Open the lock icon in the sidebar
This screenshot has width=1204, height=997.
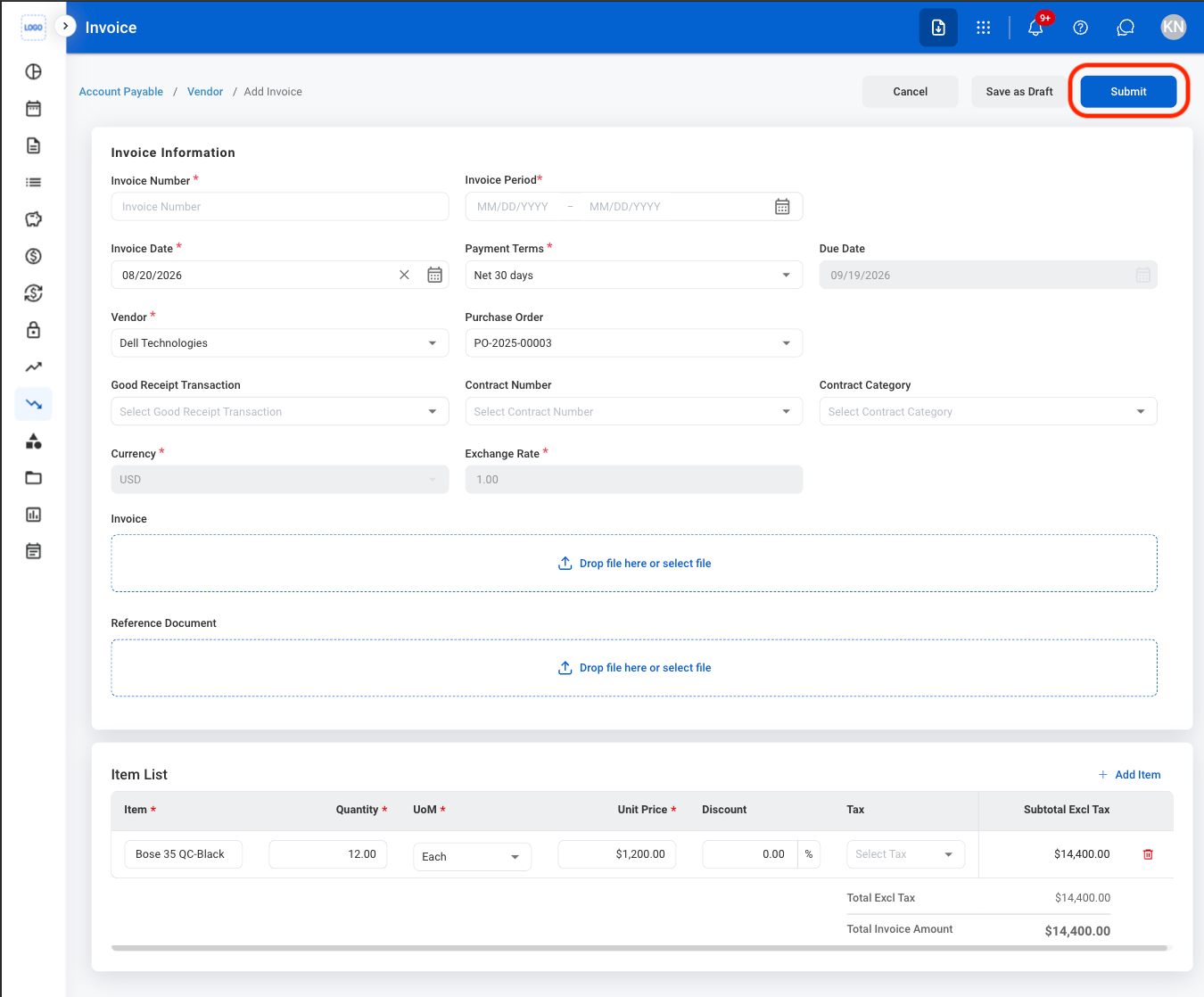[x=33, y=330]
